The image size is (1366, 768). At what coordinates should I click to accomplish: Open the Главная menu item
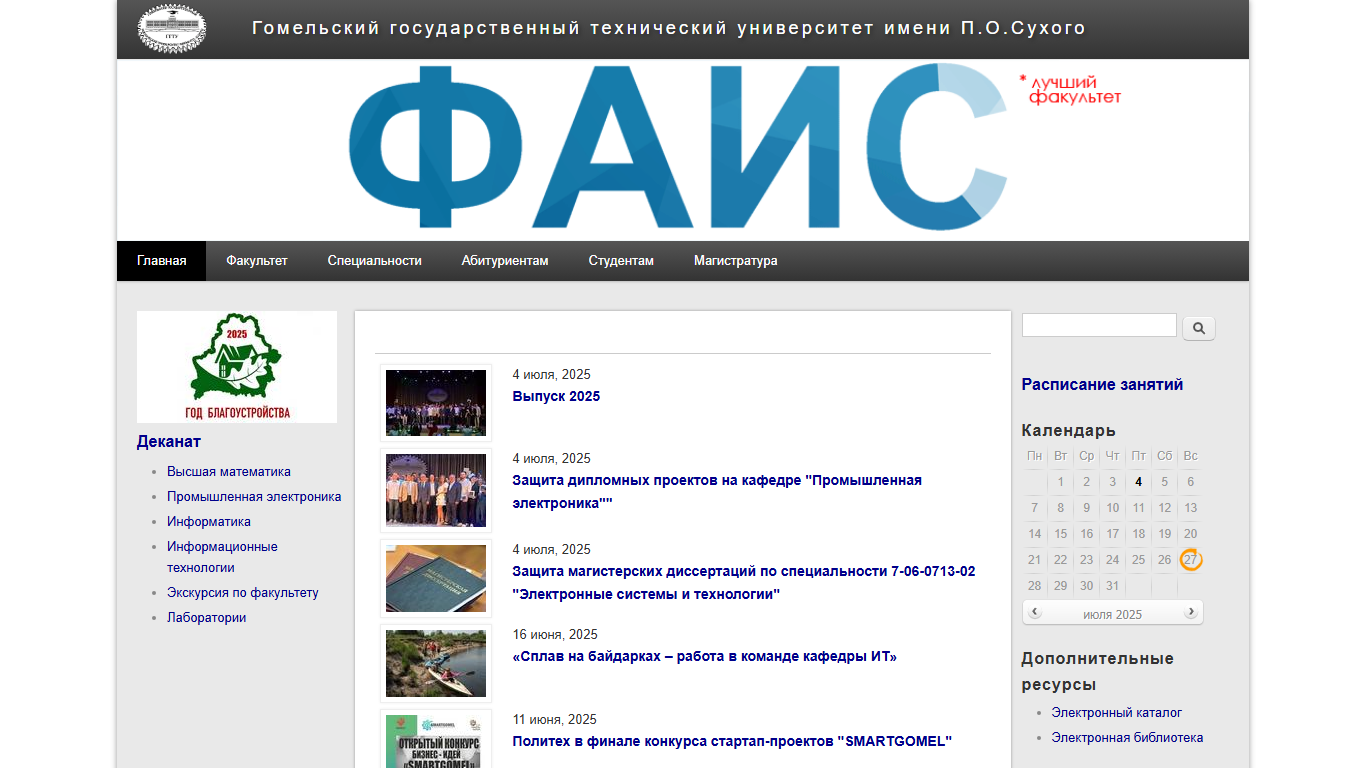pos(161,261)
